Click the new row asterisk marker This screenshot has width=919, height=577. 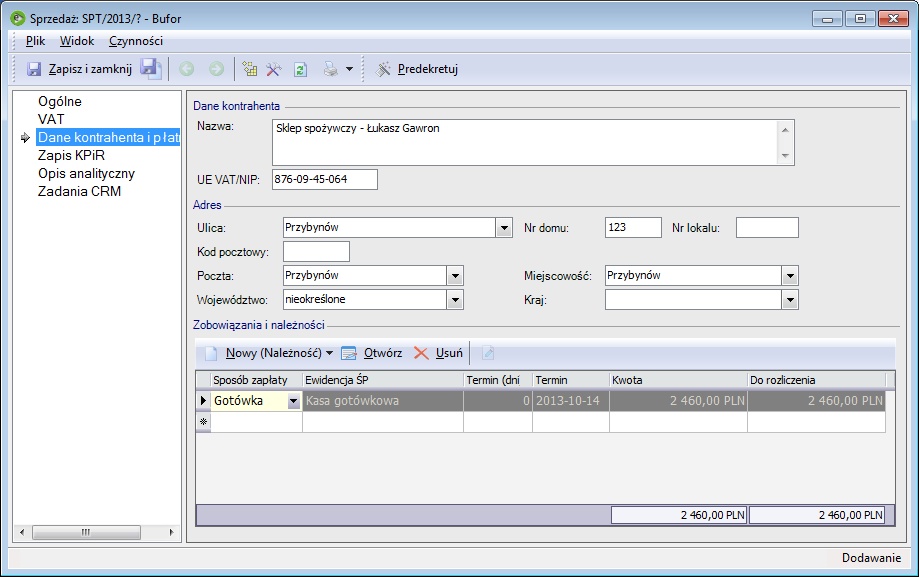pos(203,422)
